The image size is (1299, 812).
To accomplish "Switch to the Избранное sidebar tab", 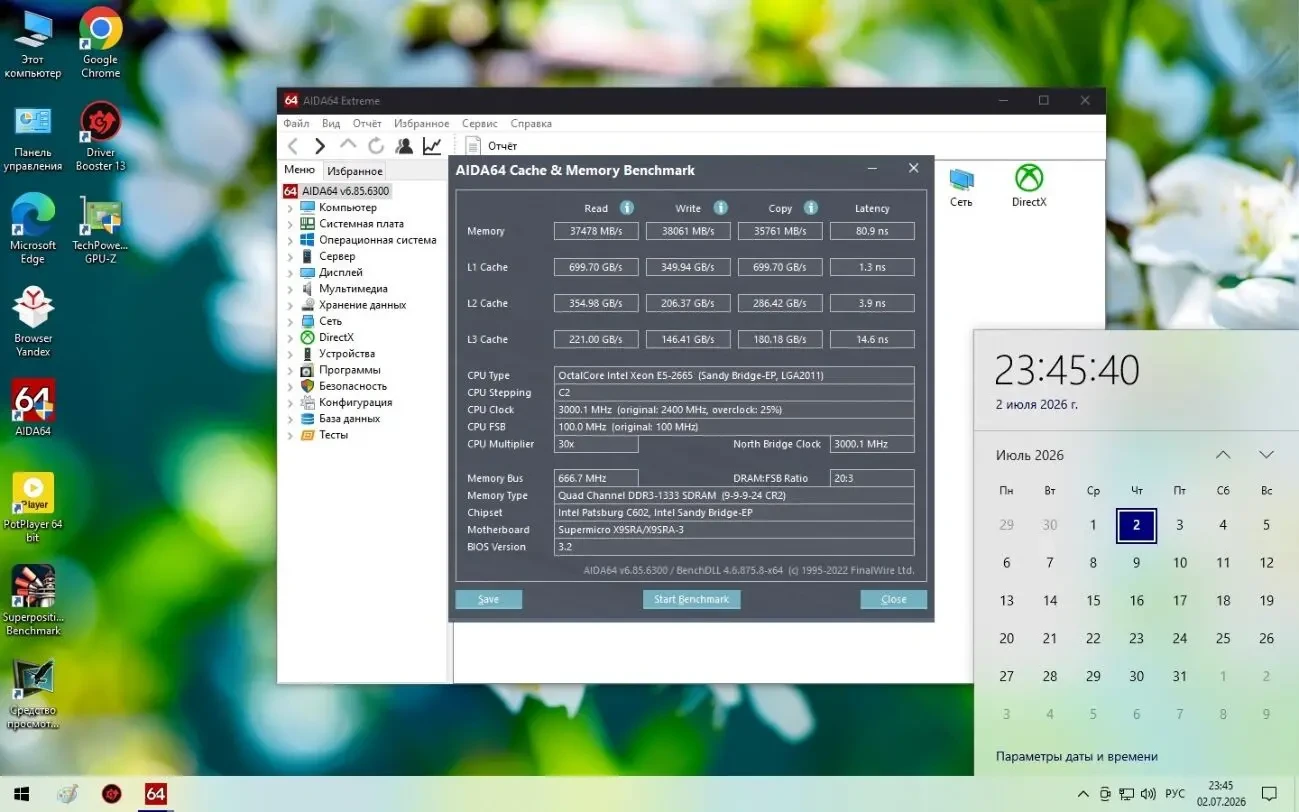I will point(355,171).
